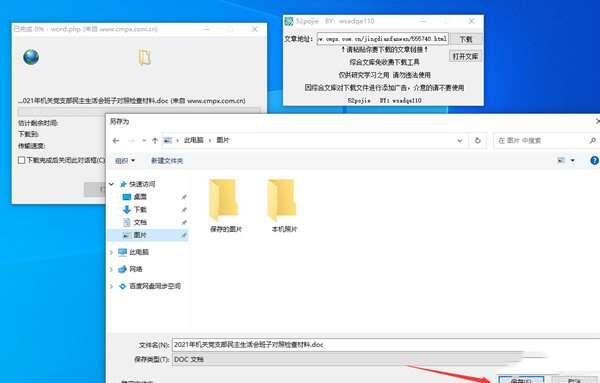Click the download progress bar
Viewport: 600px width, 383px height.
[139, 111]
